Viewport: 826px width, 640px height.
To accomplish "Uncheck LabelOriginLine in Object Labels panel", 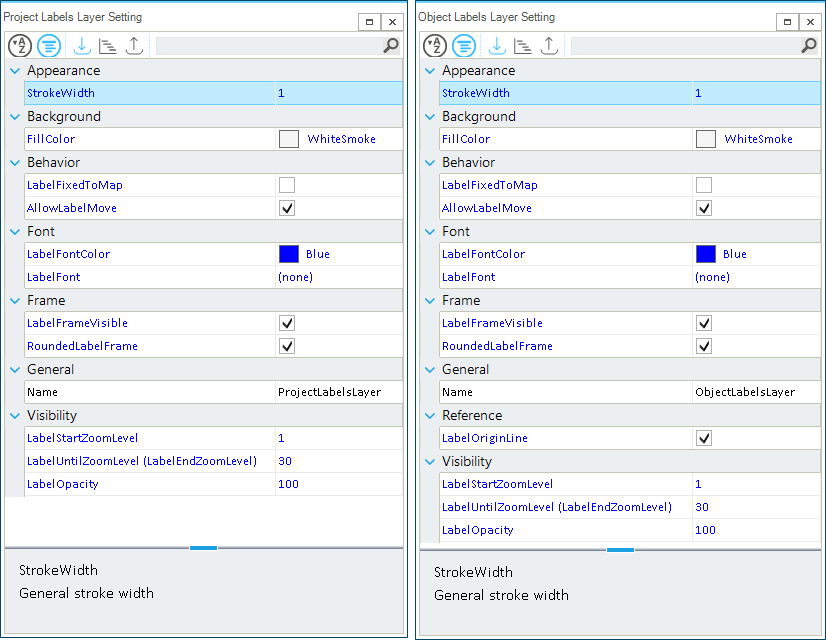I will tap(704, 438).
